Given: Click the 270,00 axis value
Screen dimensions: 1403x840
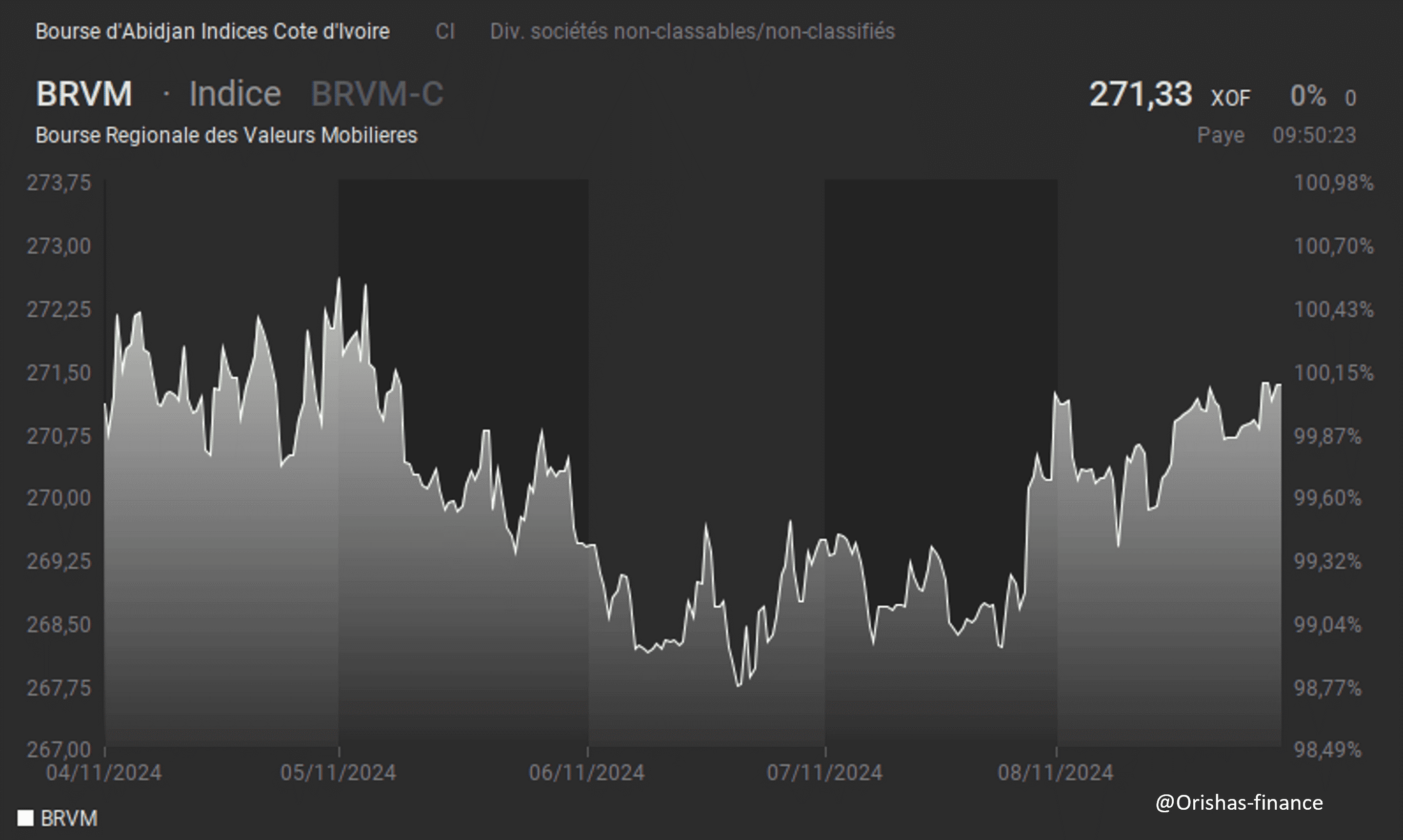Looking at the screenshot, I should pyautogui.click(x=59, y=498).
